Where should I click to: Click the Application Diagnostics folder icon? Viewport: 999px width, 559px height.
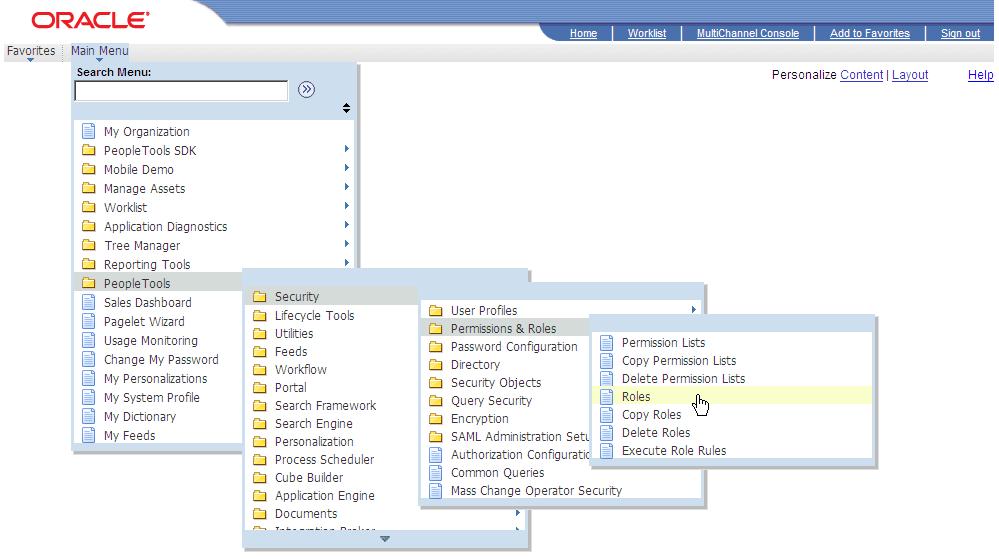[89, 226]
